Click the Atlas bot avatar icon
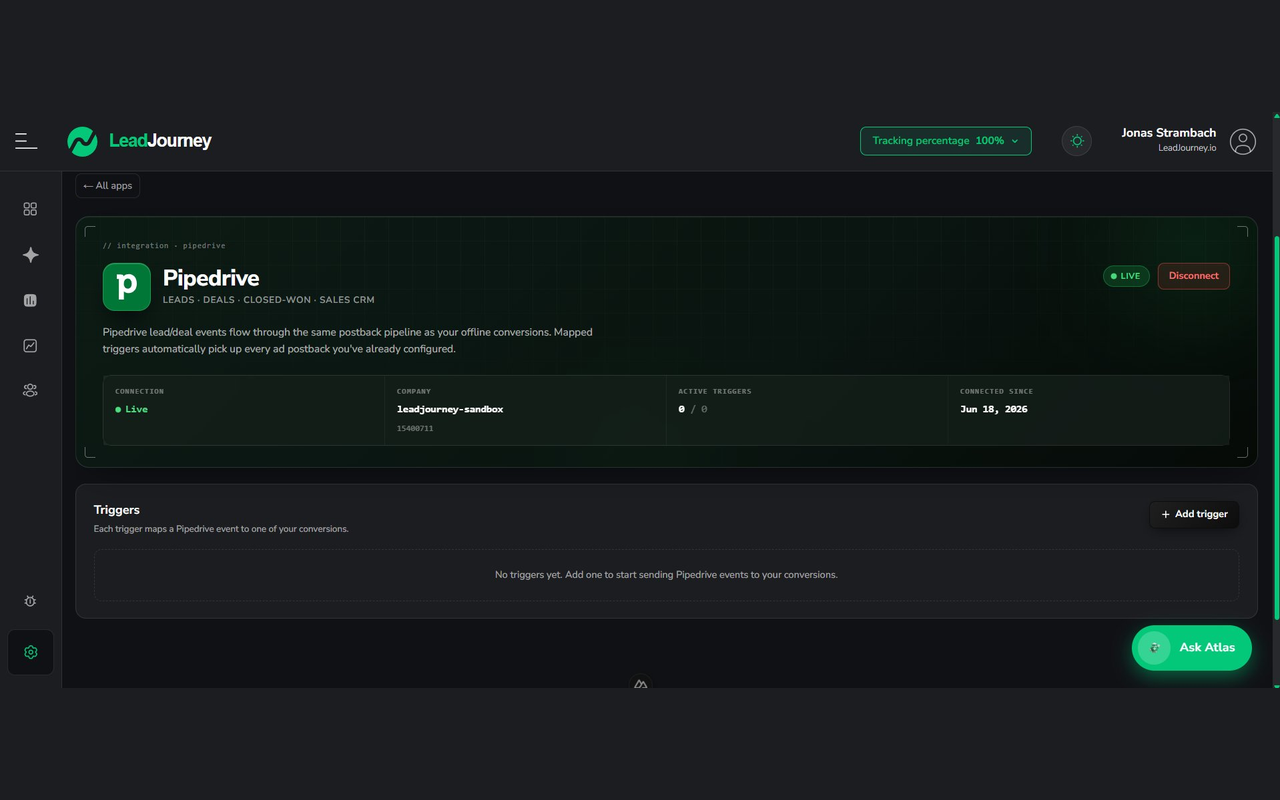This screenshot has width=1280, height=800. click(x=1154, y=648)
